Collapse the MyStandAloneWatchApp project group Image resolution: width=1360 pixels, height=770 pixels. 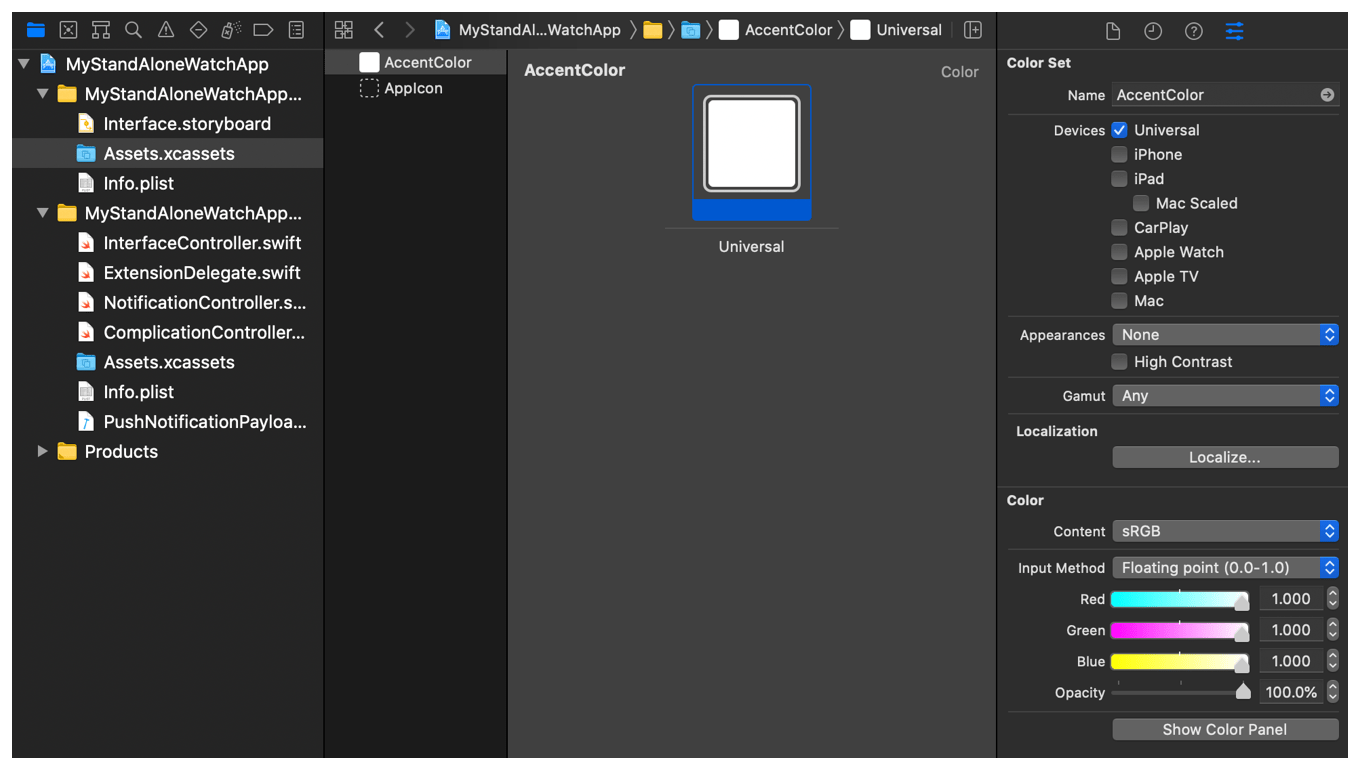[22, 63]
